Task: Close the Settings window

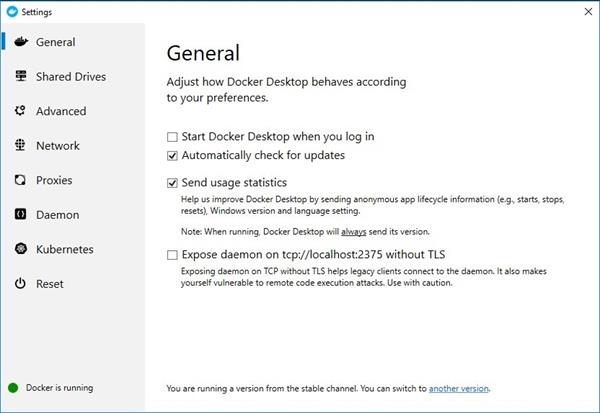Action: pyautogui.click(x=583, y=12)
